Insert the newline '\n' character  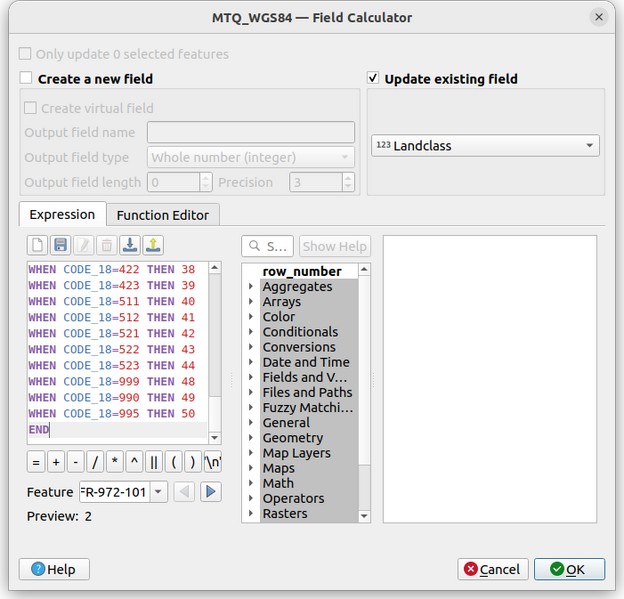tap(213, 462)
